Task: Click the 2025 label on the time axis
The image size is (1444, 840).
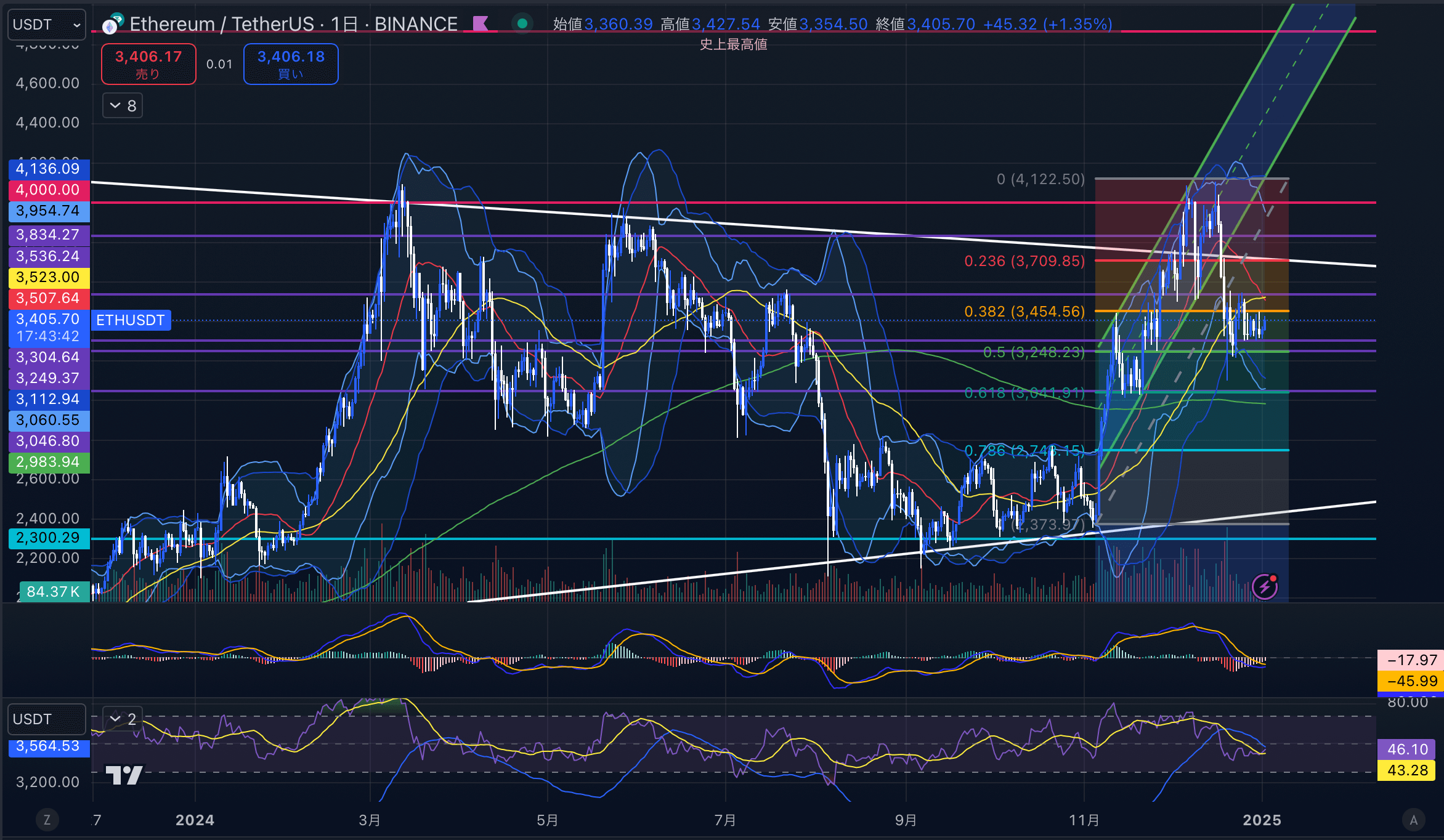Action: point(1262,820)
